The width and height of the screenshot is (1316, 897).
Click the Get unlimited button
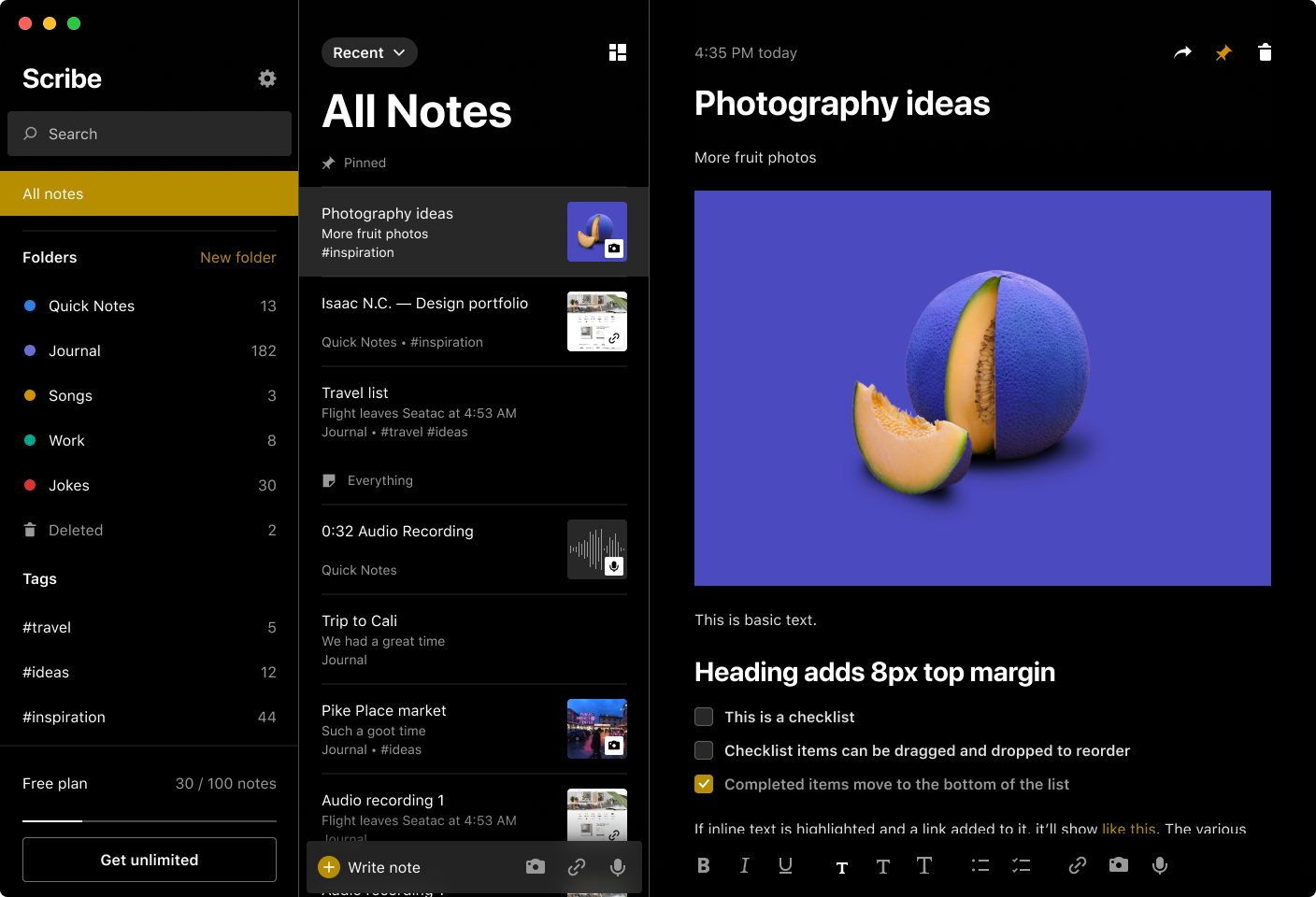[150, 860]
